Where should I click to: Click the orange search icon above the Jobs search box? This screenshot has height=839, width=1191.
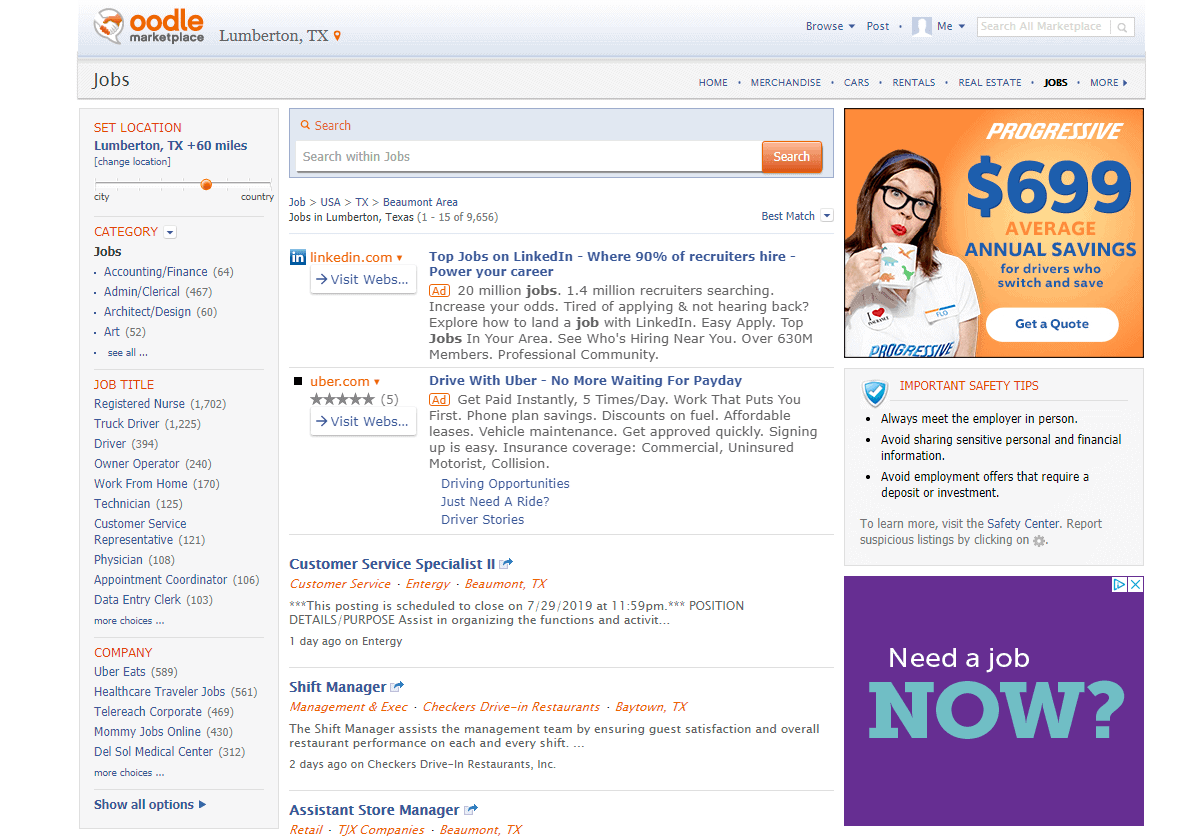[x=305, y=125]
